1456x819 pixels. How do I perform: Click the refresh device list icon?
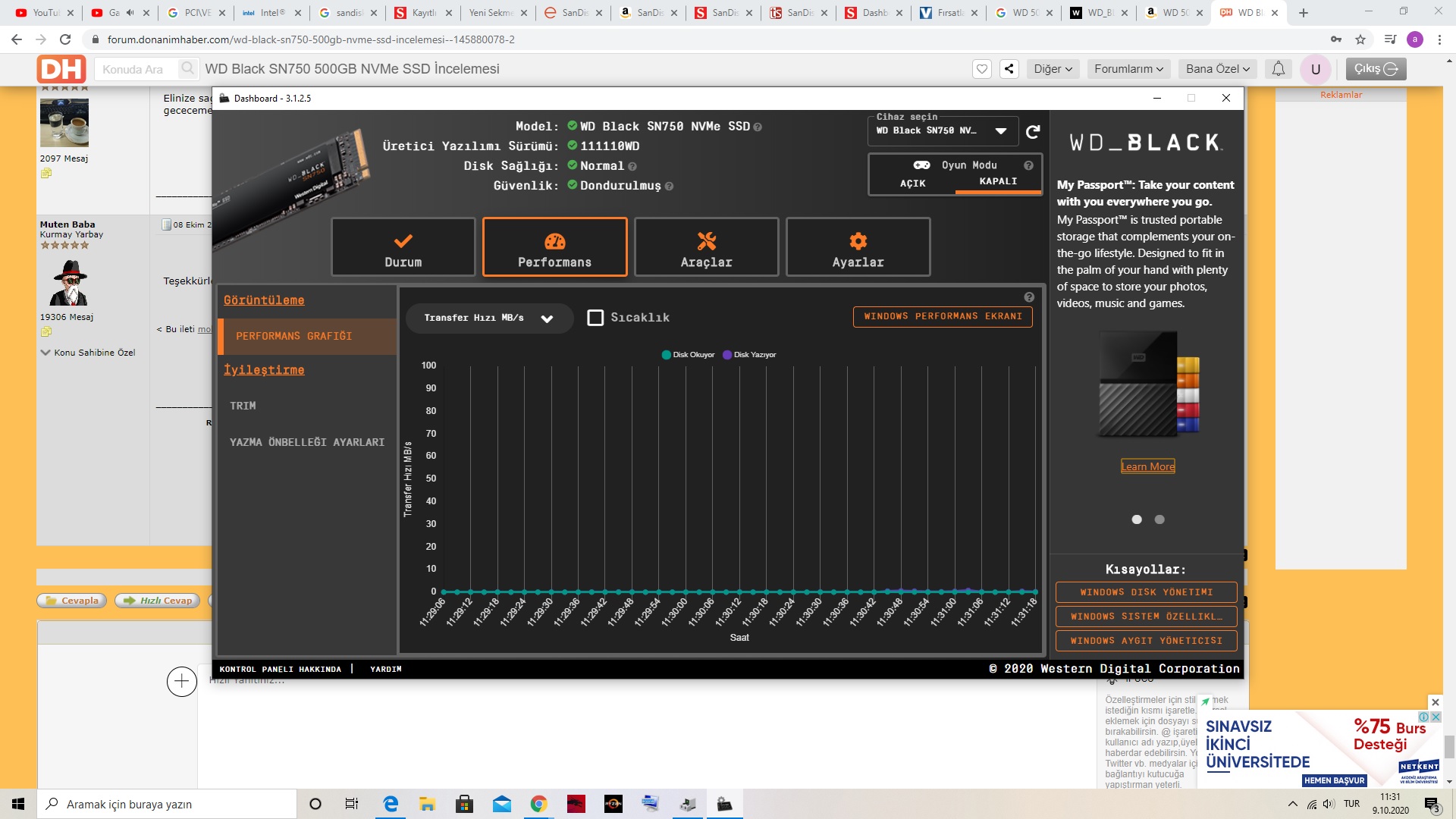1033,132
